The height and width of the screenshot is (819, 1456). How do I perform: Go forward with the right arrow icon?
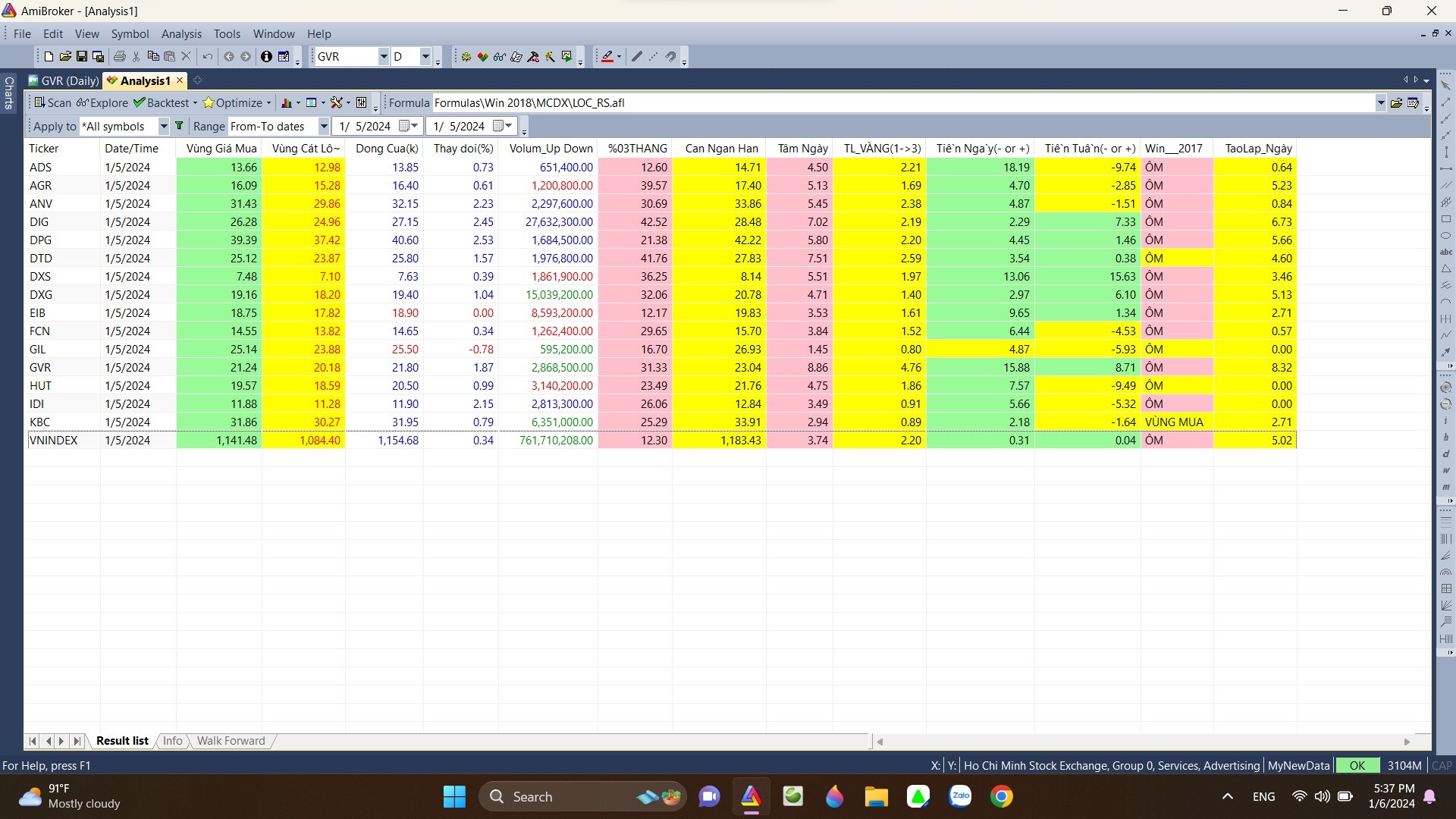click(246, 57)
